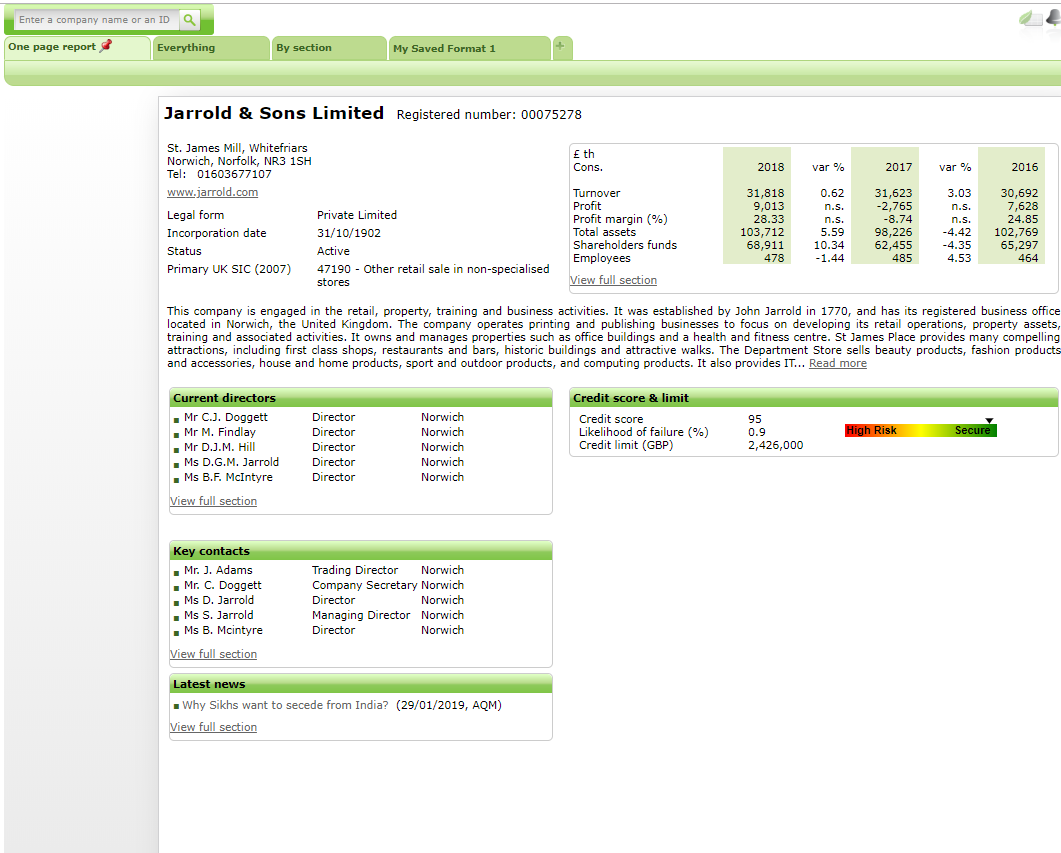Image resolution: width=1061 pixels, height=853 pixels.
Task: Click the 2018 Employees value 478
Action: coord(774,258)
